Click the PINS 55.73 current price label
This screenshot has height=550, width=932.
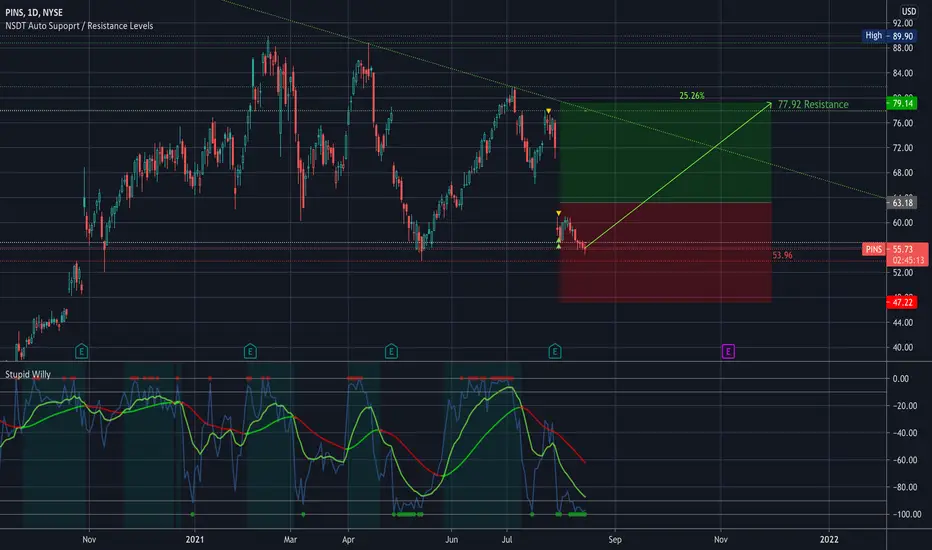895,249
